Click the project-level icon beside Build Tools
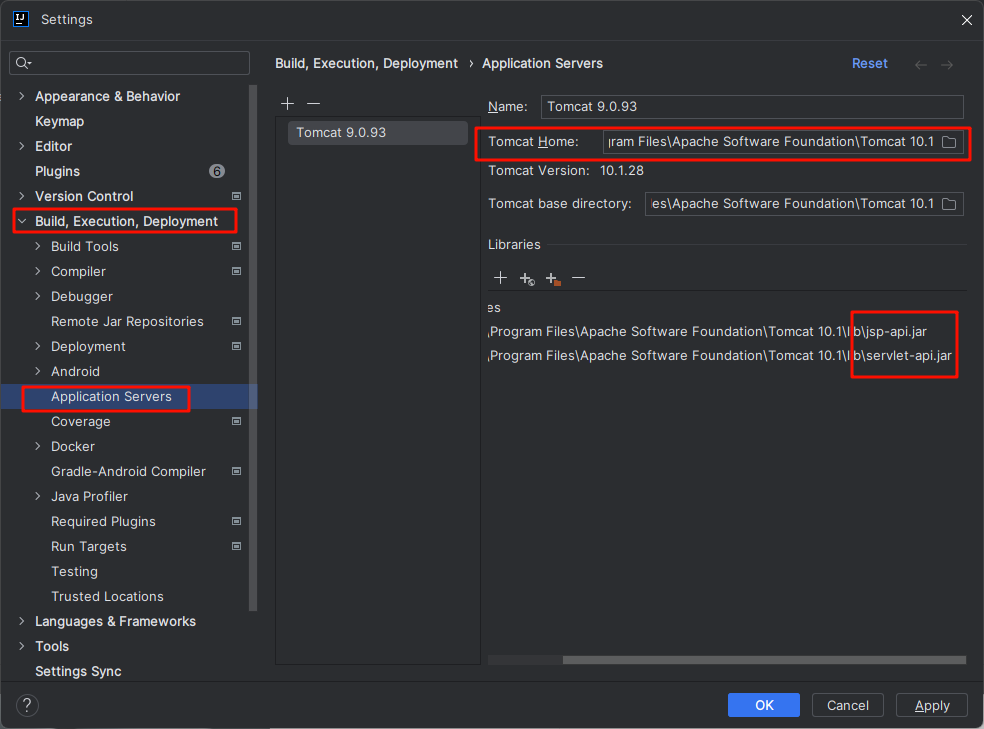This screenshot has height=729, width=984. [237, 247]
